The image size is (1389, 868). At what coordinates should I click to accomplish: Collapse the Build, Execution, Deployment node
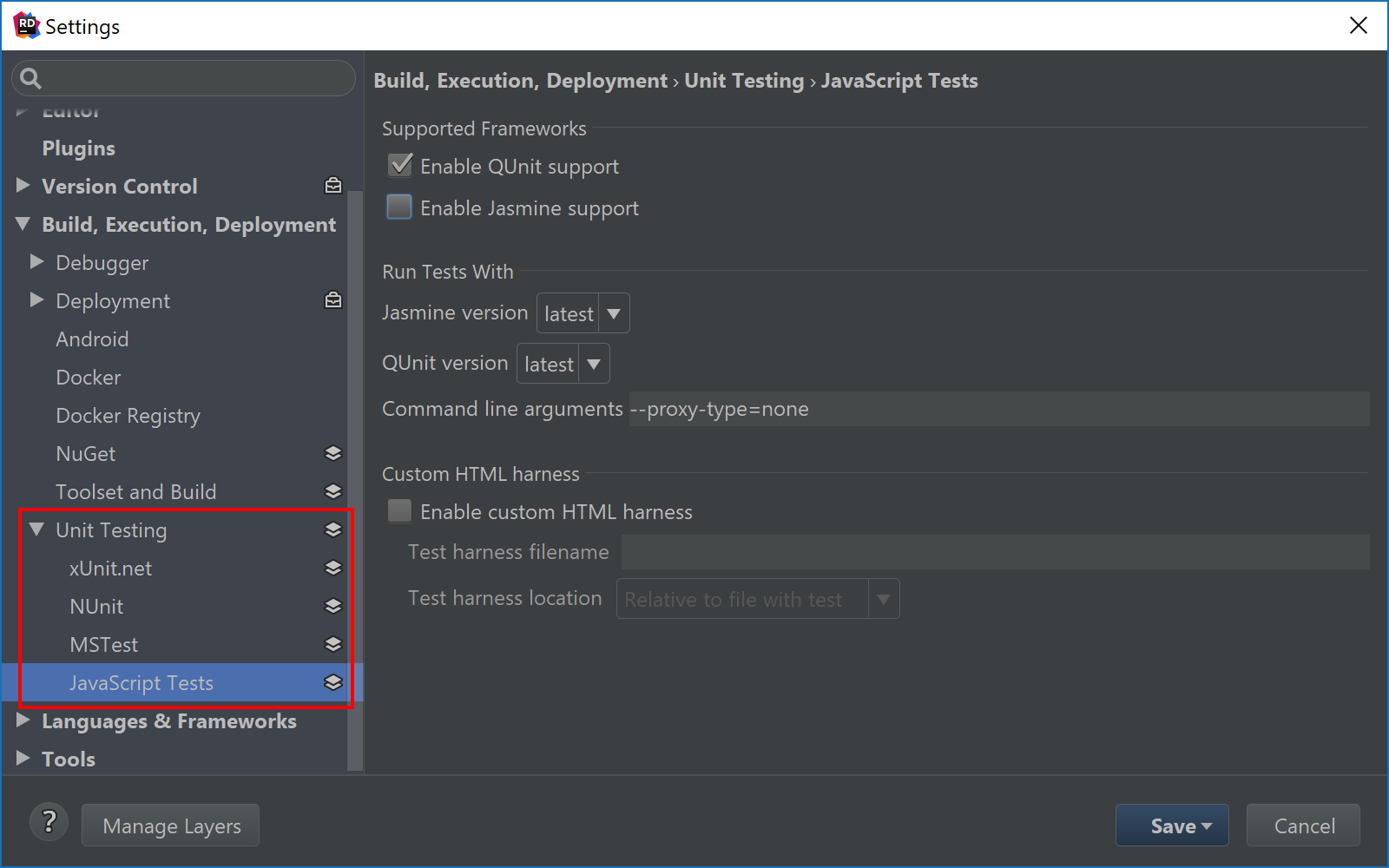23,224
